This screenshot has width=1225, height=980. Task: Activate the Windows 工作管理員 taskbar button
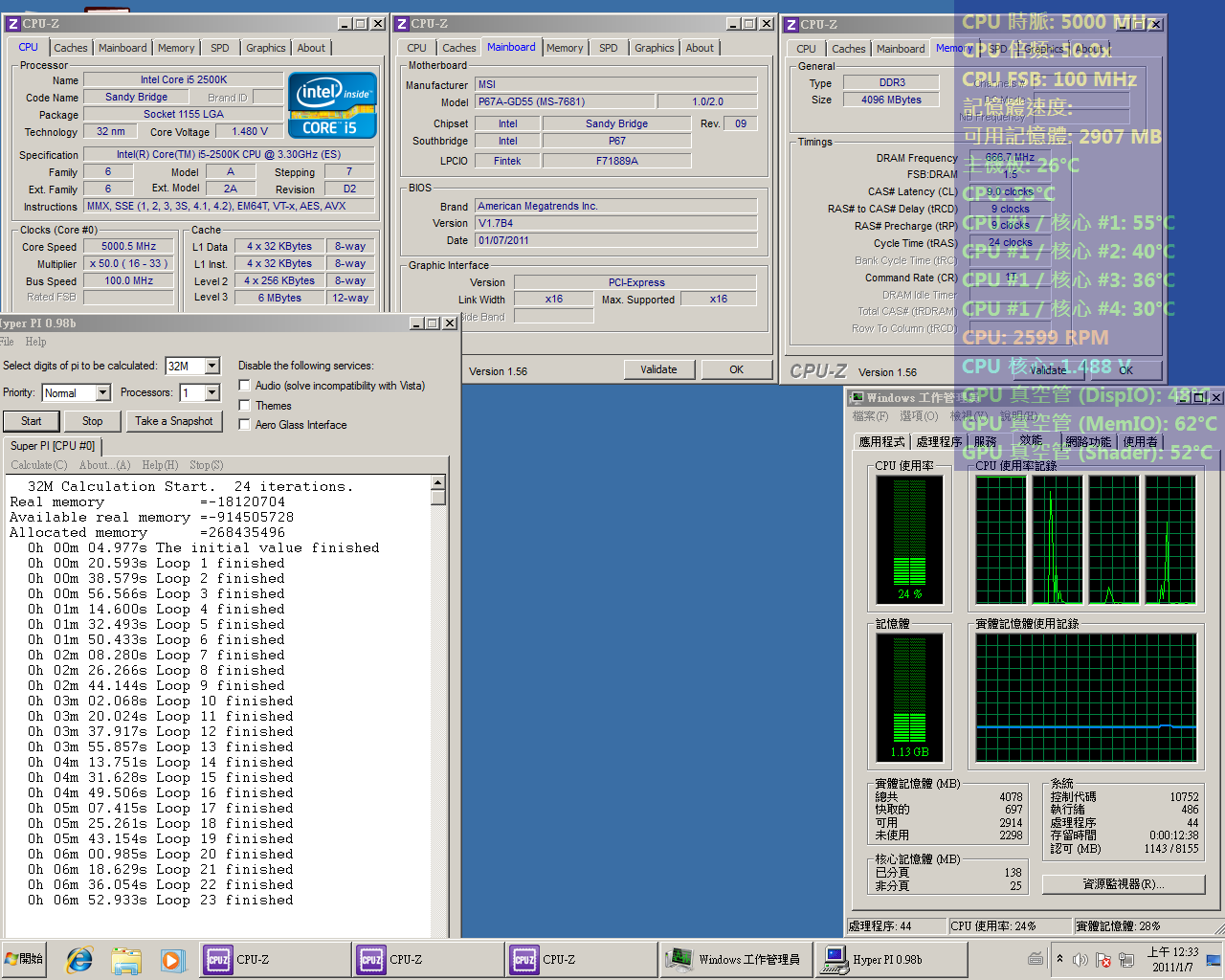pos(736,959)
